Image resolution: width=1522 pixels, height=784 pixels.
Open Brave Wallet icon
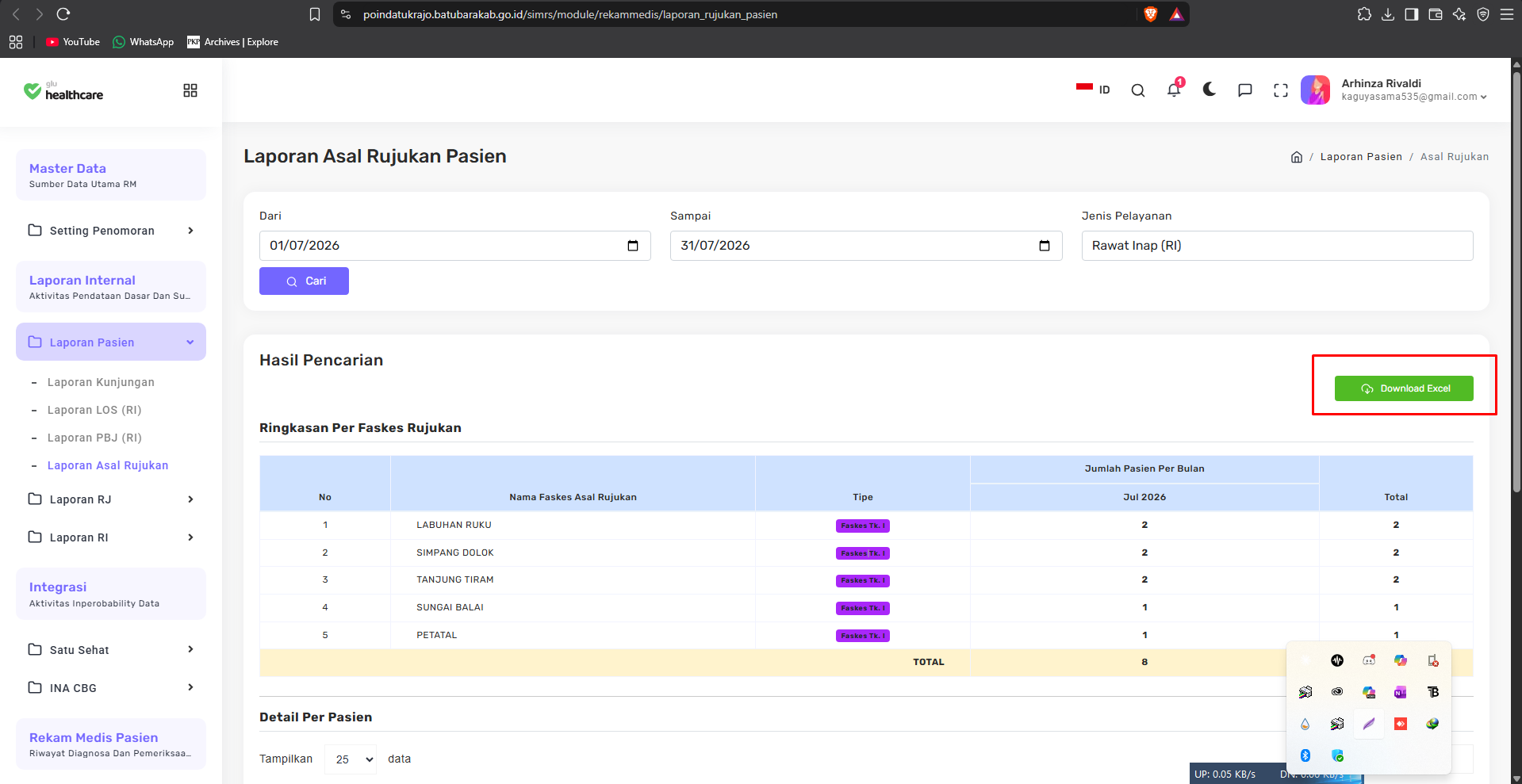pyautogui.click(x=1436, y=14)
